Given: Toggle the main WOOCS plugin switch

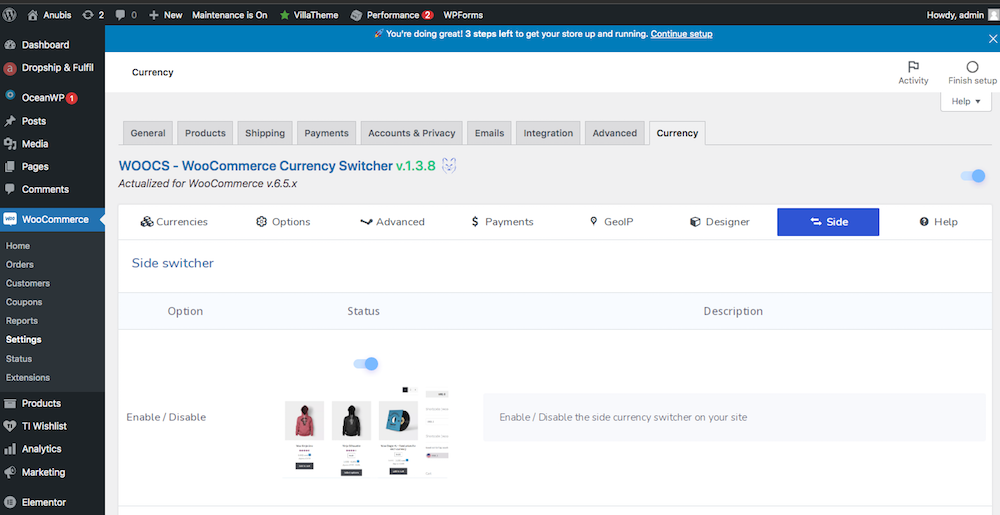Looking at the screenshot, I should 973,176.
